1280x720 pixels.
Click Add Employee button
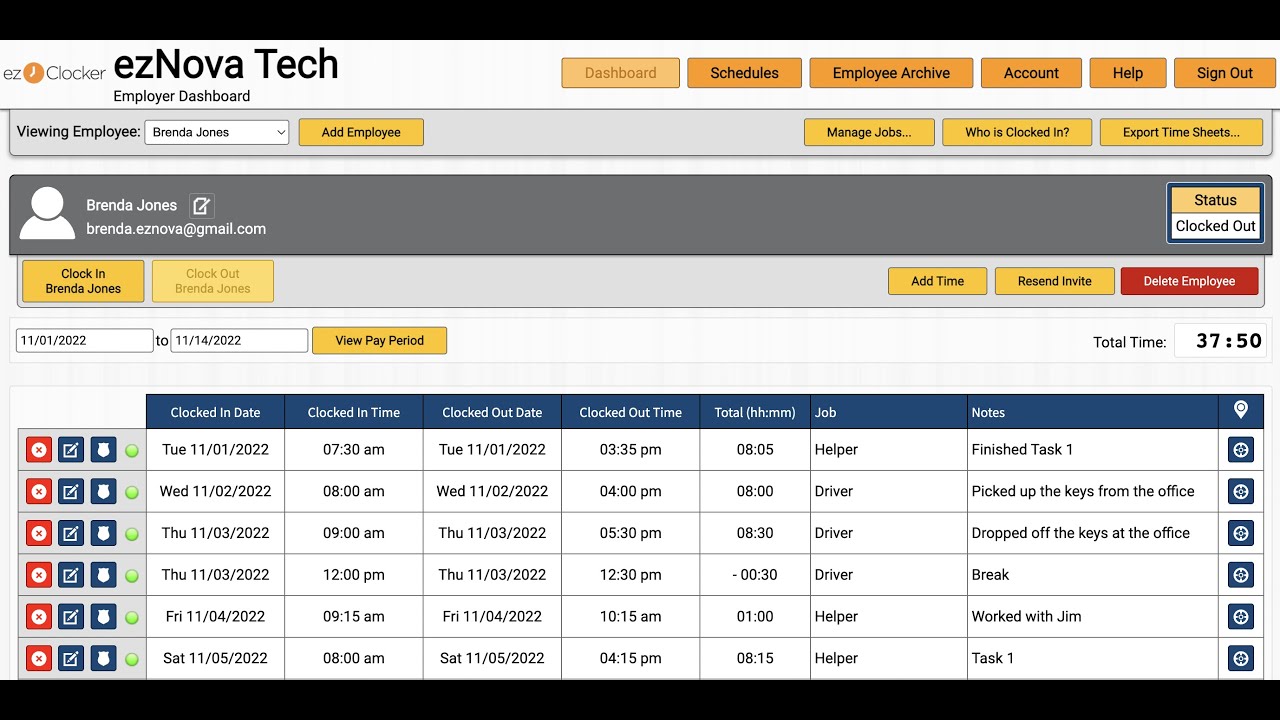coord(361,132)
